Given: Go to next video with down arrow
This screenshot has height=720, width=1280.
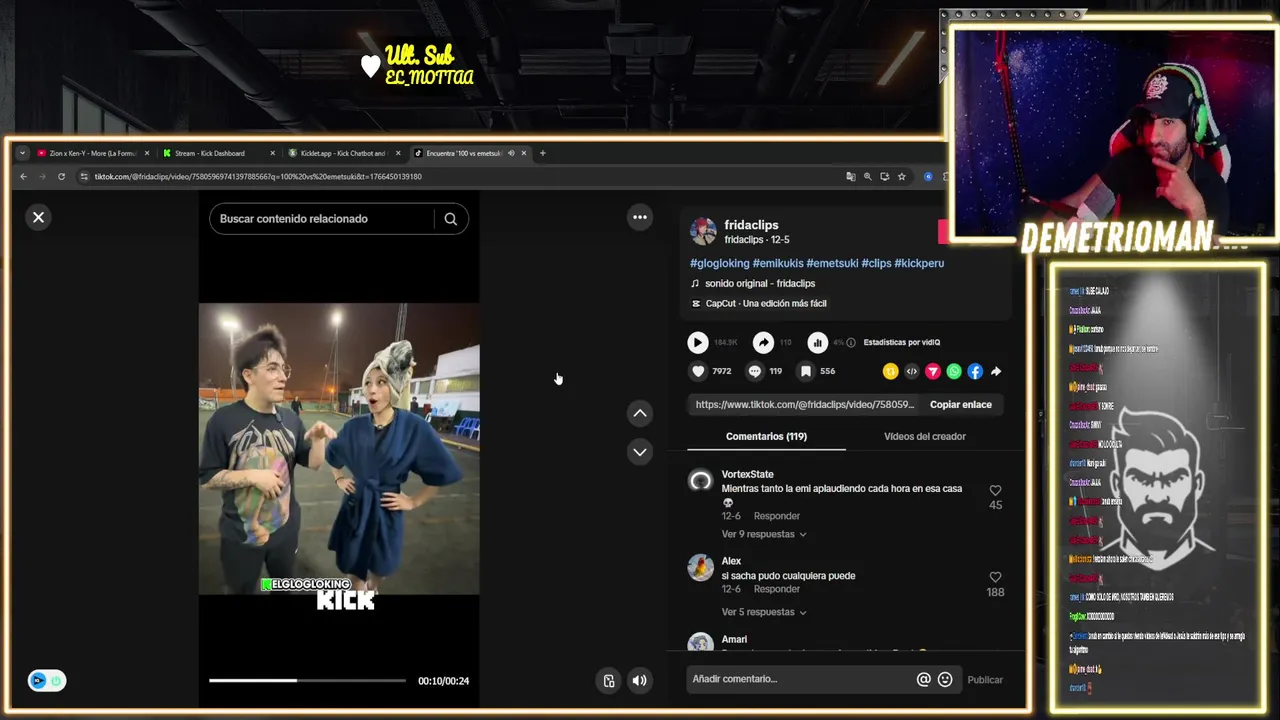Looking at the screenshot, I should click(x=640, y=452).
